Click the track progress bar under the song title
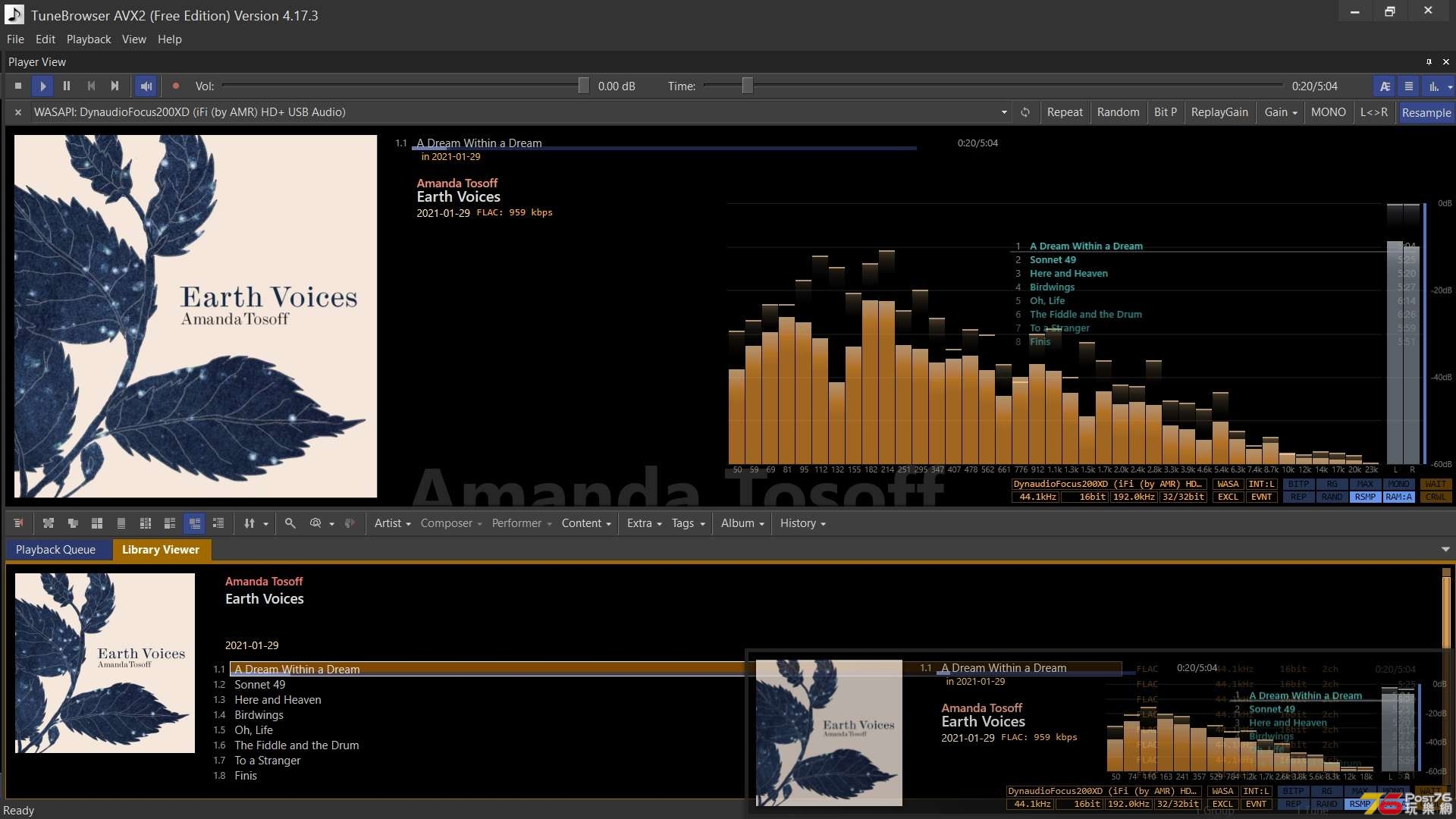 (664, 149)
